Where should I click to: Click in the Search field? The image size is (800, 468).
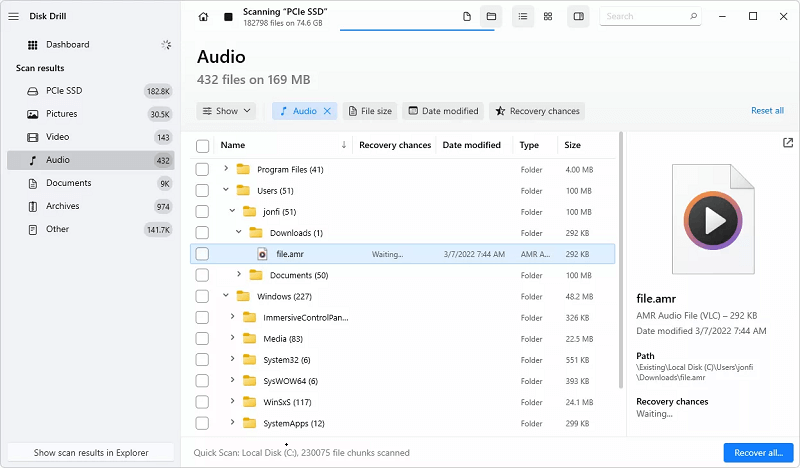[x=649, y=16]
